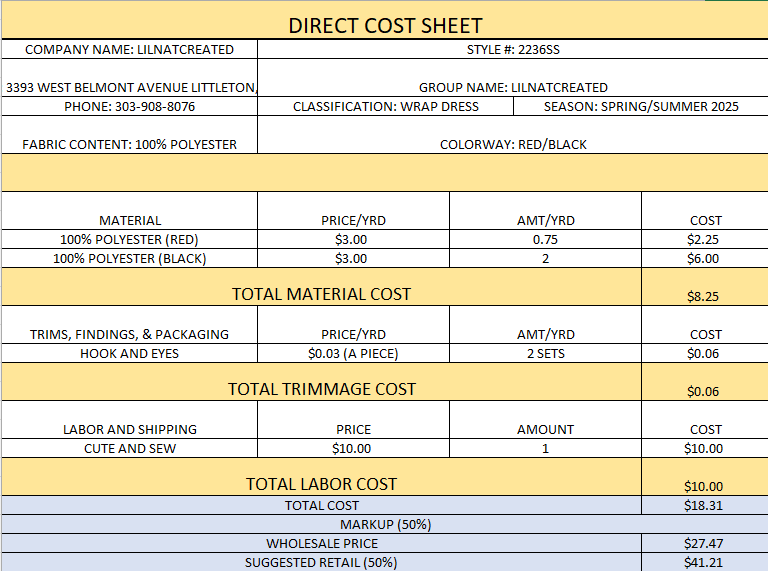Viewport: 768px width, 571px height.
Task: Click the $2.25 cost cell
Action: coord(705,239)
